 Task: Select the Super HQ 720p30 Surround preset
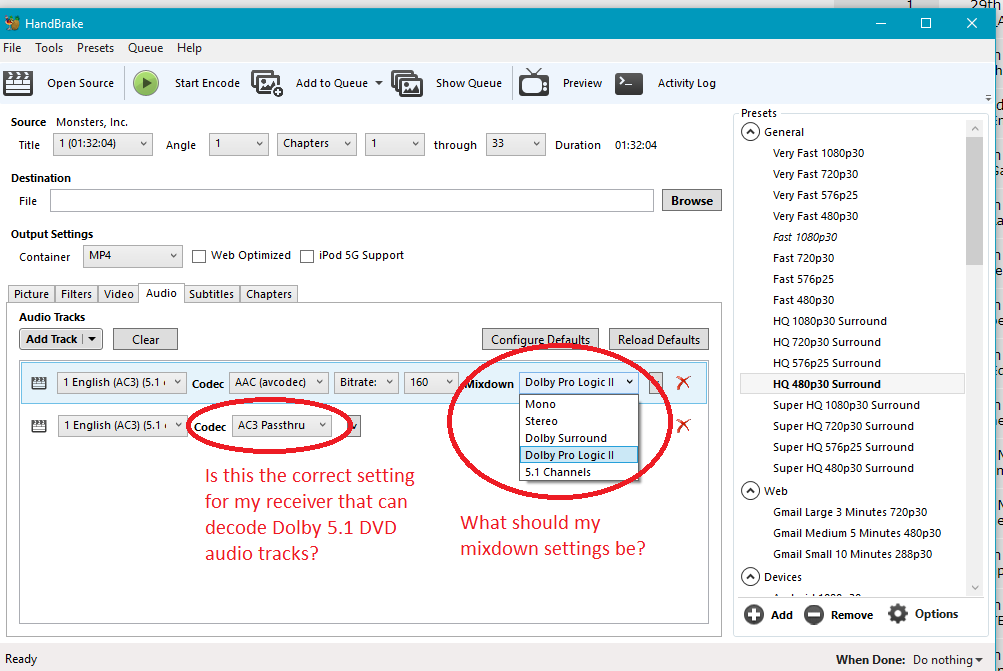coord(843,426)
